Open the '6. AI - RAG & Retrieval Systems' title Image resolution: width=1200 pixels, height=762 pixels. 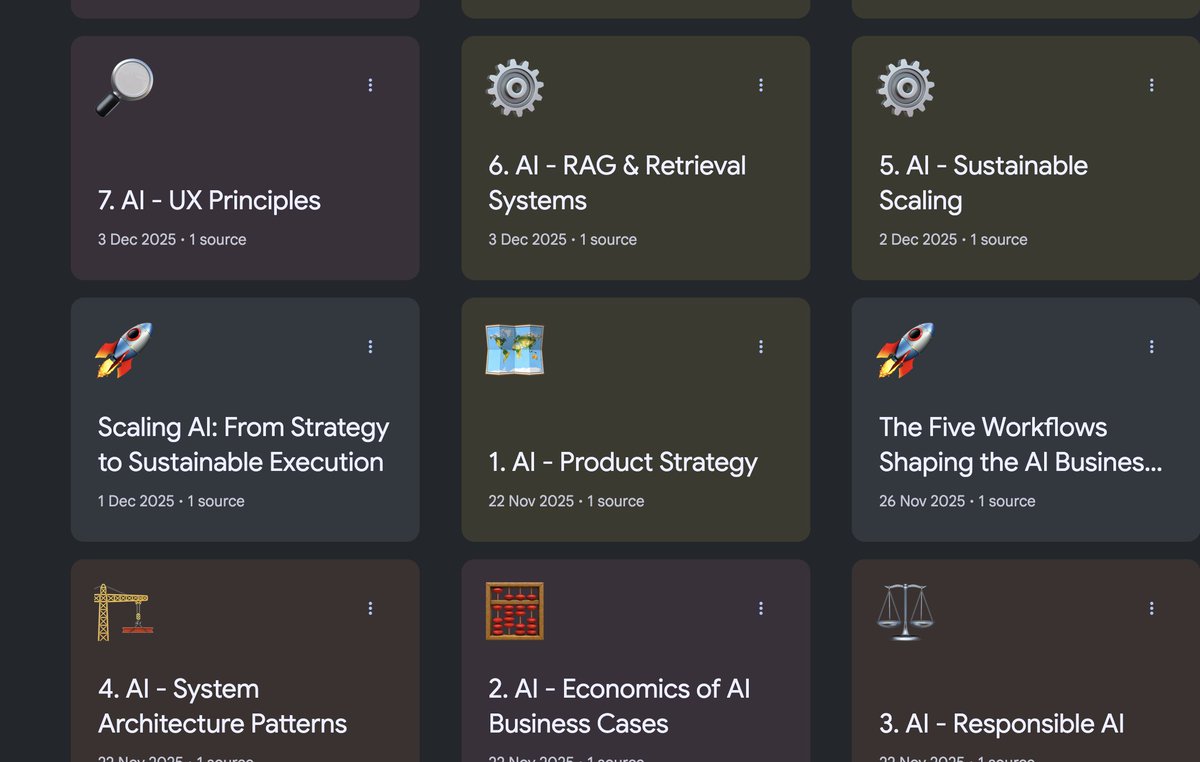(617, 183)
